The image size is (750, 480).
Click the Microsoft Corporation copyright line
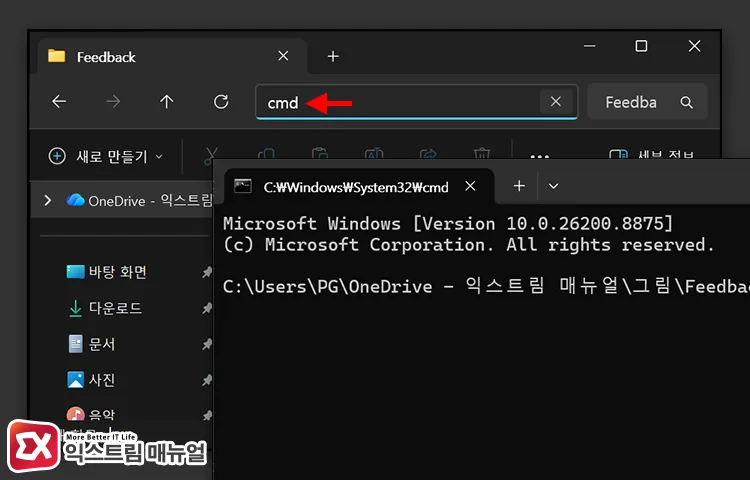click(469, 245)
